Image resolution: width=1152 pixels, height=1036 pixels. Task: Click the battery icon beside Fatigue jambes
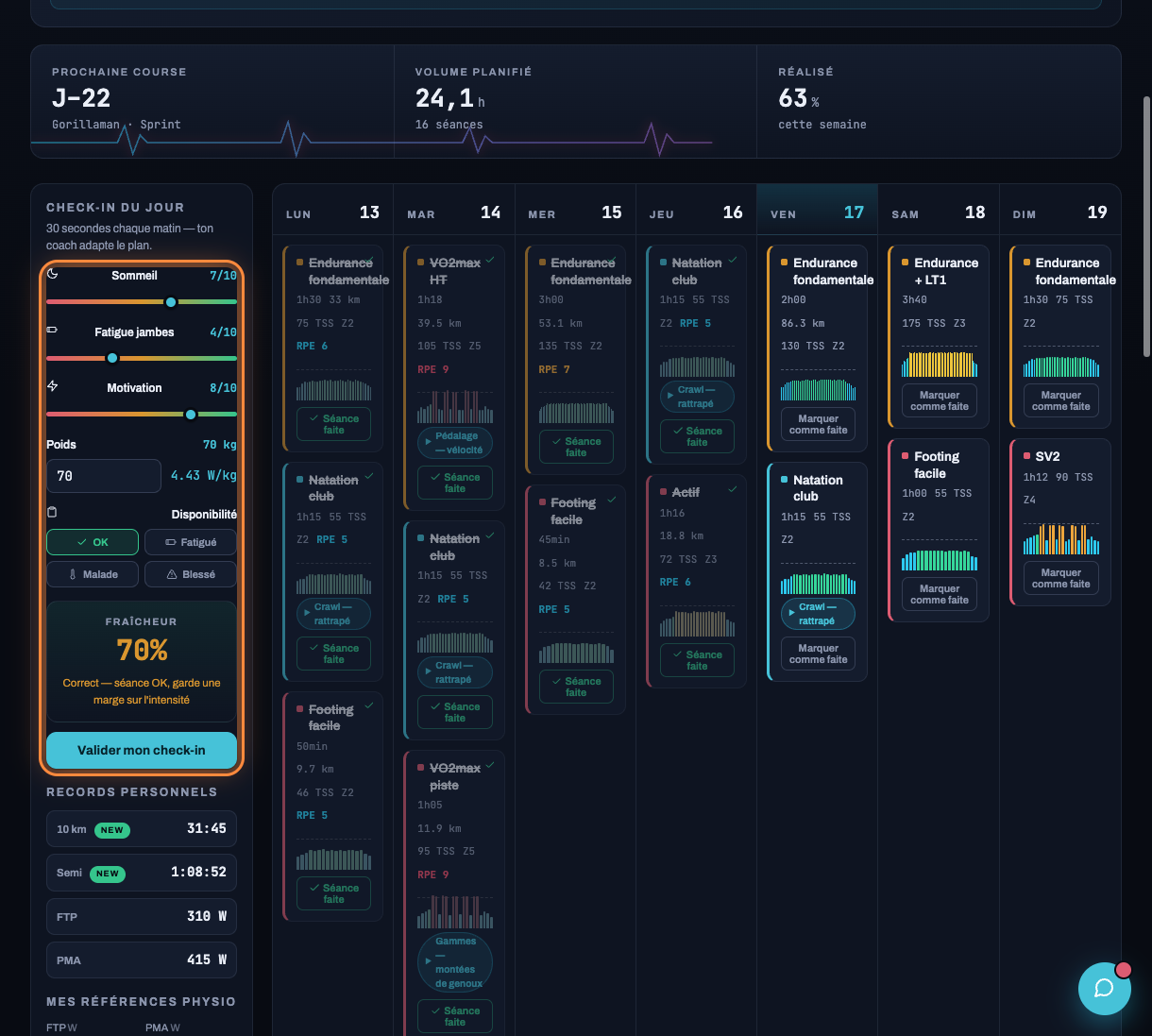click(x=53, y=331)
